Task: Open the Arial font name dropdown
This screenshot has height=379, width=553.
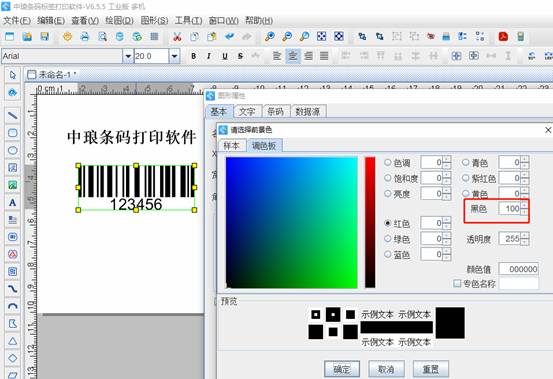Action: pos(128,56)
